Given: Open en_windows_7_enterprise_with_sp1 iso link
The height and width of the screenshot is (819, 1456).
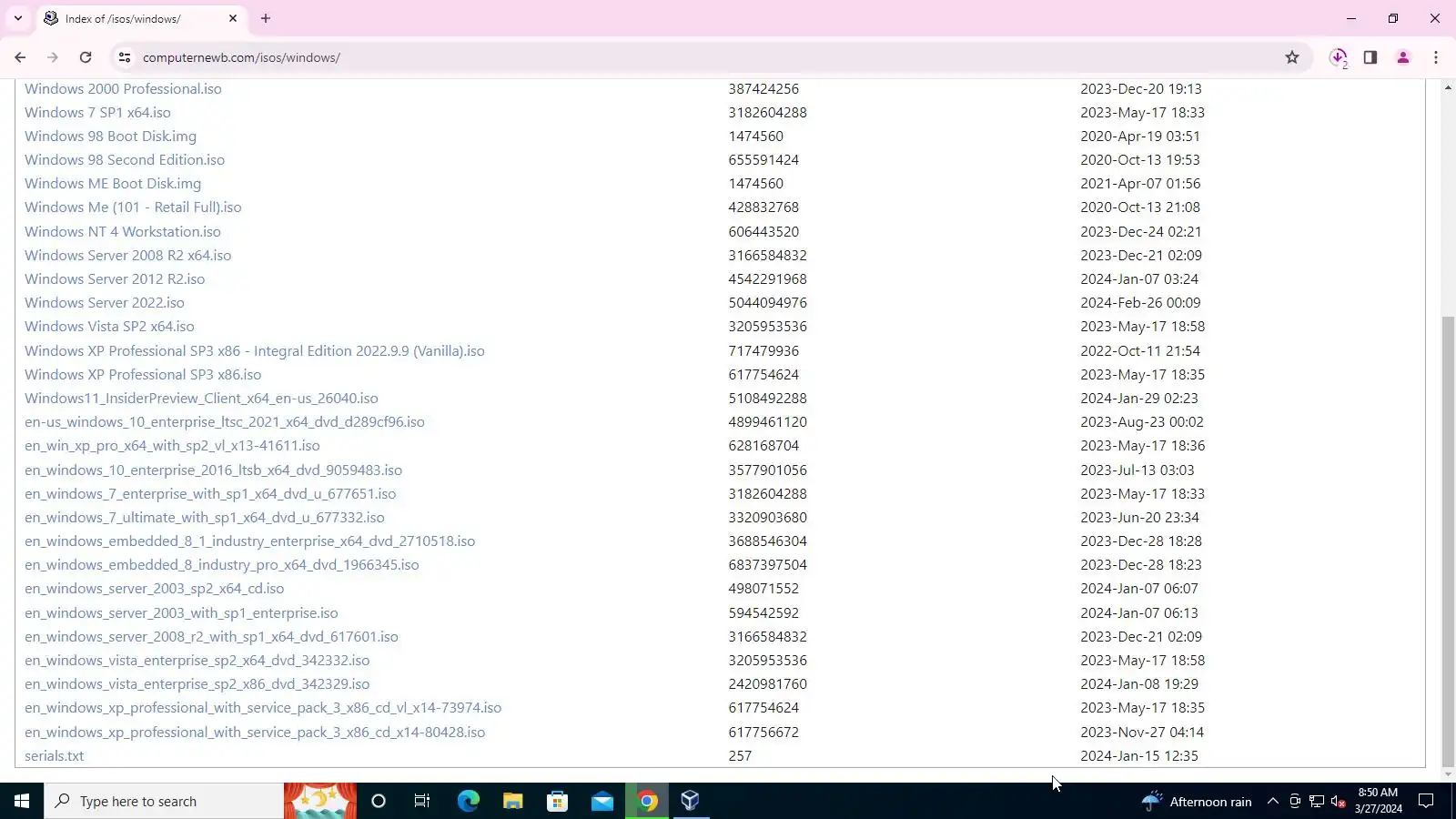Looking at the screenshot, I should (x=210, y=494).
